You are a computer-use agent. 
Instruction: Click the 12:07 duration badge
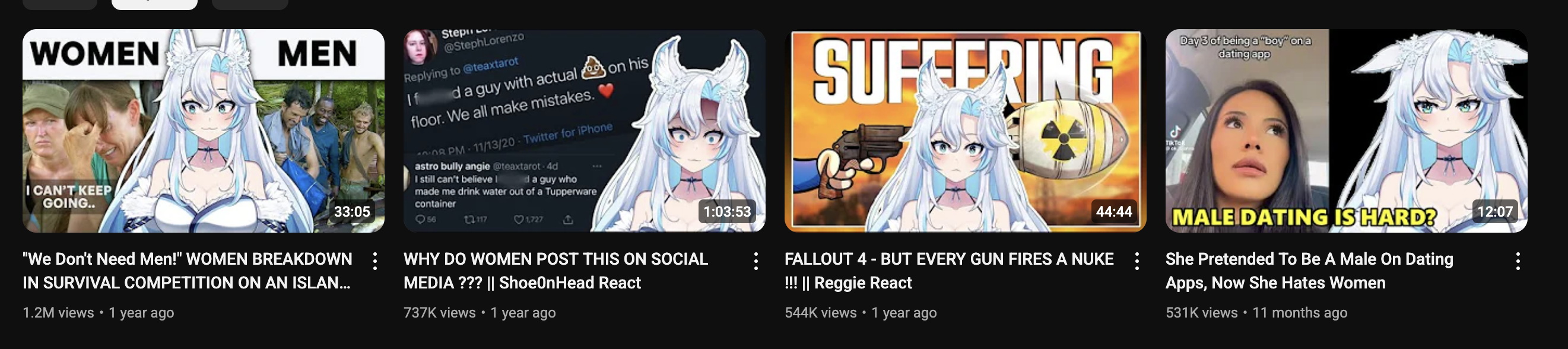point(1495,212)
